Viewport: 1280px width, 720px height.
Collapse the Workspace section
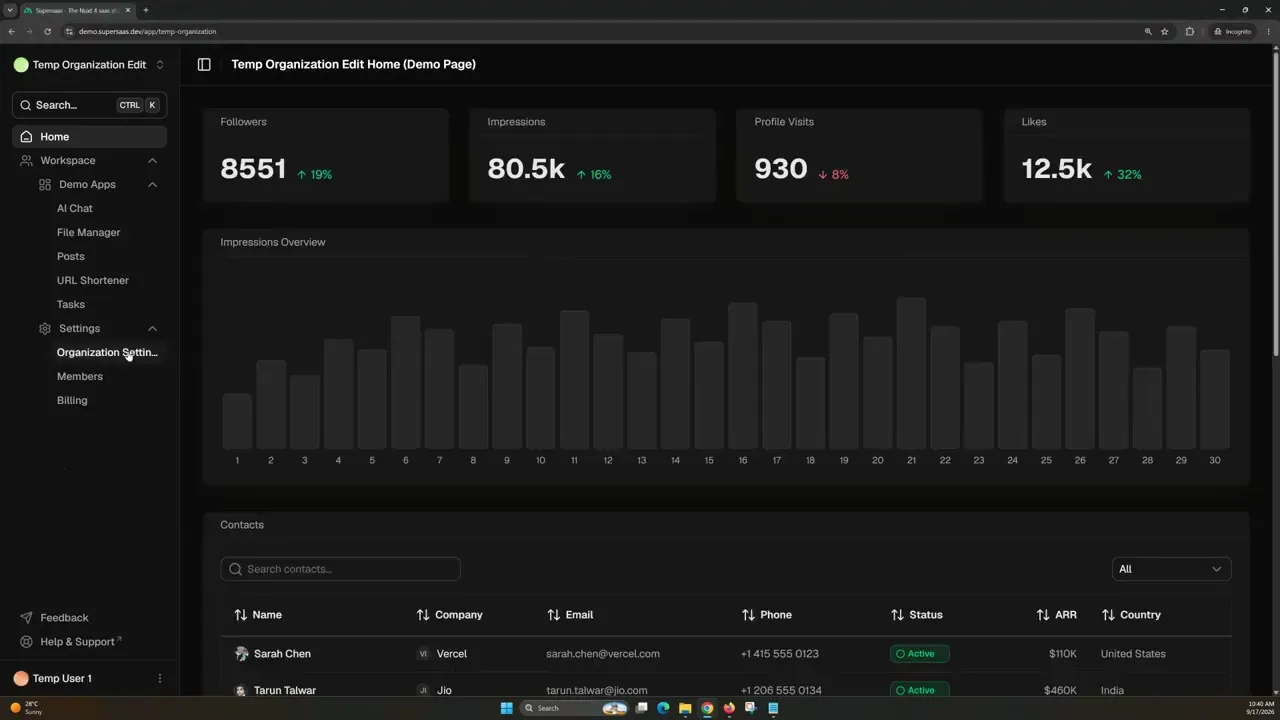(152, 160)
